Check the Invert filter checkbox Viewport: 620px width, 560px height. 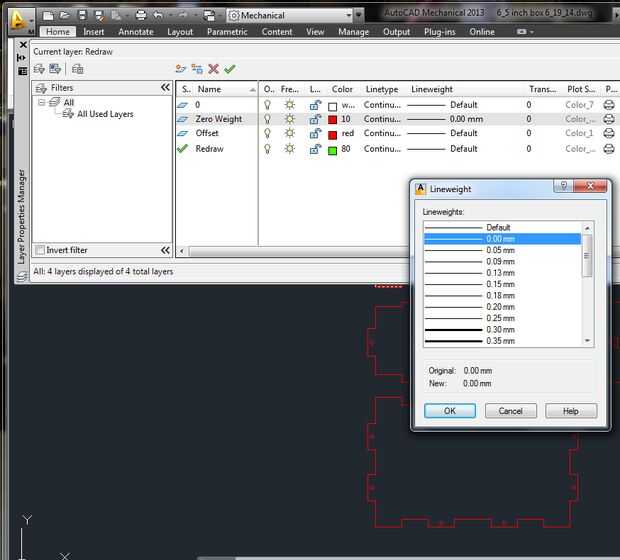coord(40,250)
